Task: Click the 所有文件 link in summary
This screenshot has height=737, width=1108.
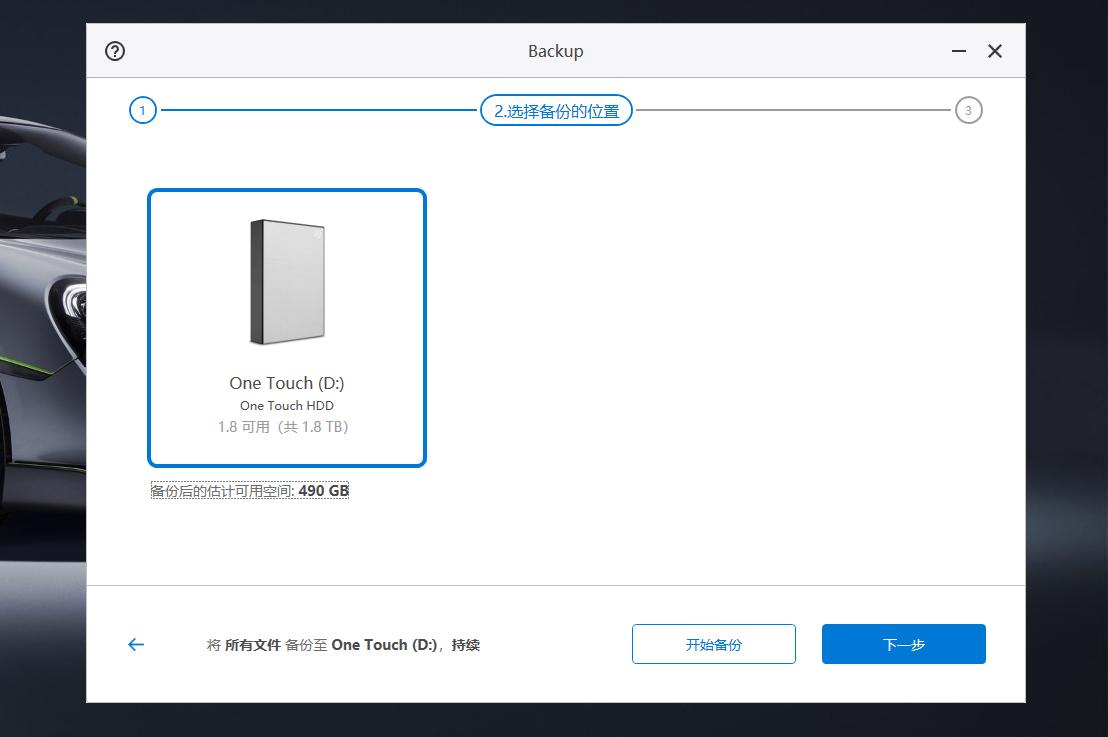Action: (253, 645)
